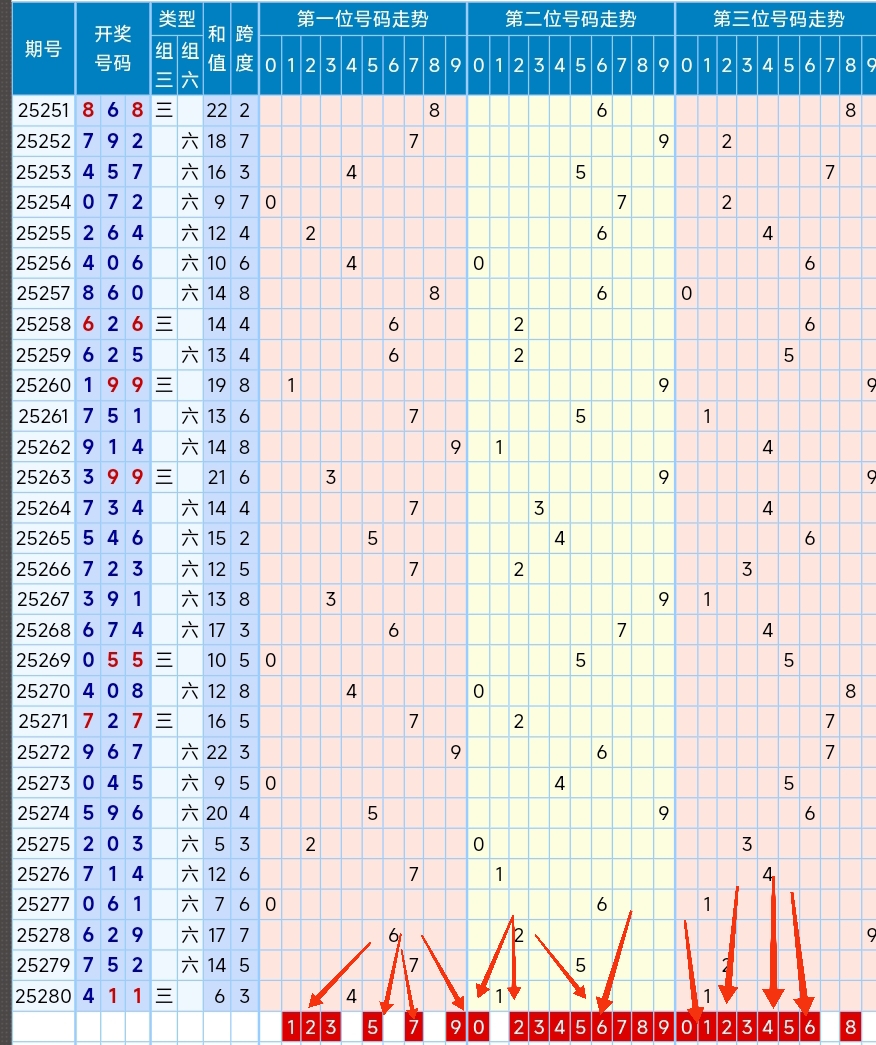
Task: Click period number 25251
Action: click(x=43, y=110)
